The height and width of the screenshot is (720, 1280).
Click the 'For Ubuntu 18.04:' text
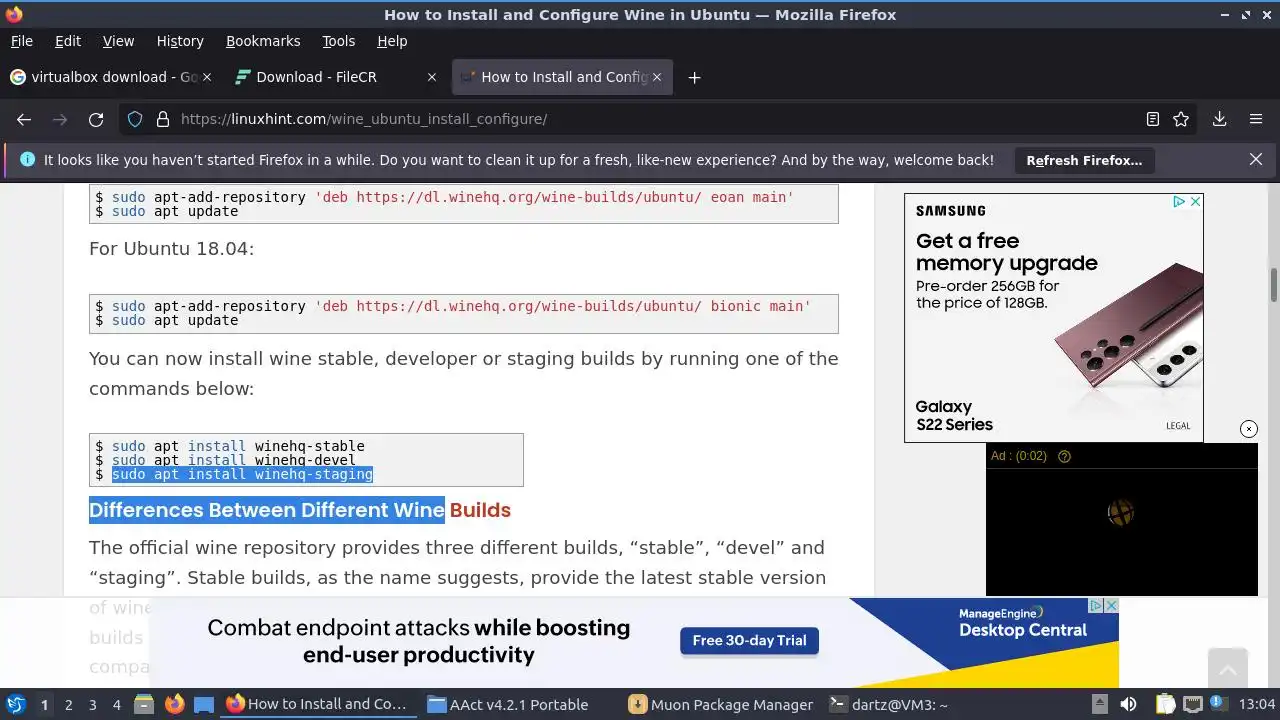click(x=171, y=248)
